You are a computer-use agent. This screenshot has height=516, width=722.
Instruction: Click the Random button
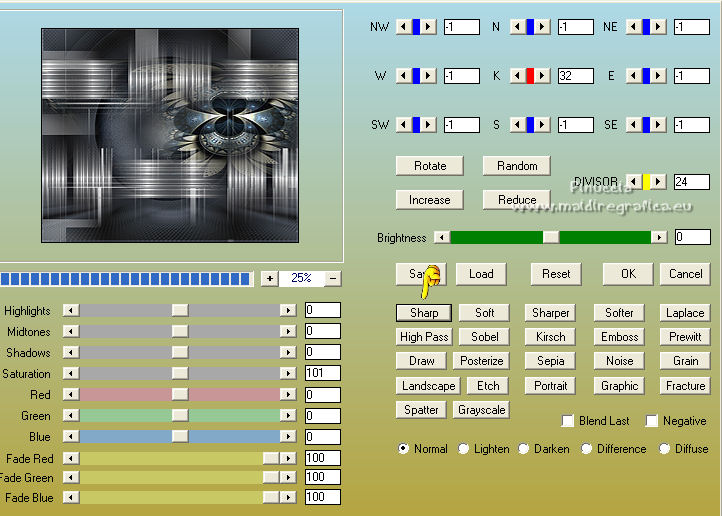[517, 166]
